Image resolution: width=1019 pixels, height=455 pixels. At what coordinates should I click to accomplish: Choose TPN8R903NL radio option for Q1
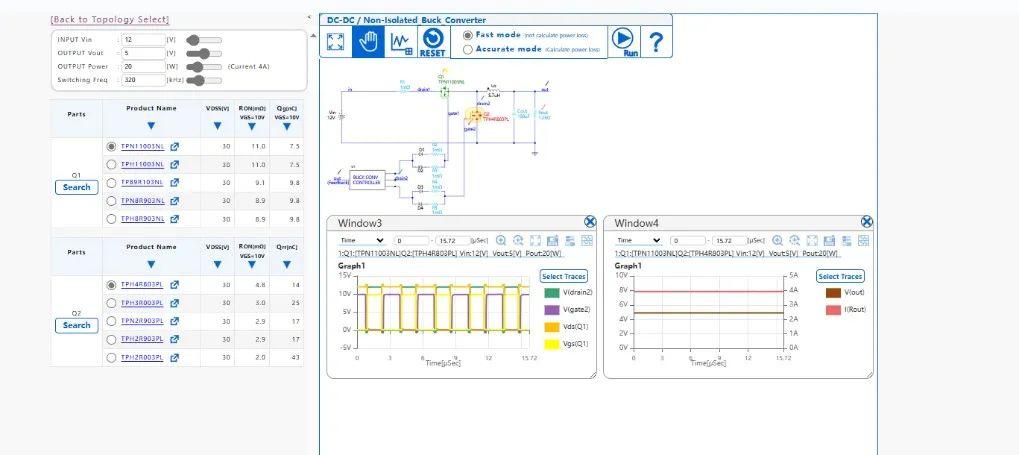pos(111,201)
